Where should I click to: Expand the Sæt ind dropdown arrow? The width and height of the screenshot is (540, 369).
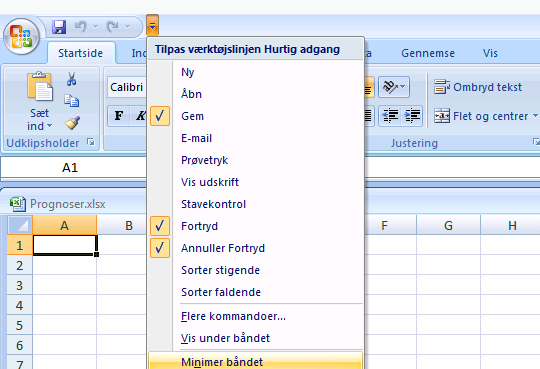(x=49, y=126)
